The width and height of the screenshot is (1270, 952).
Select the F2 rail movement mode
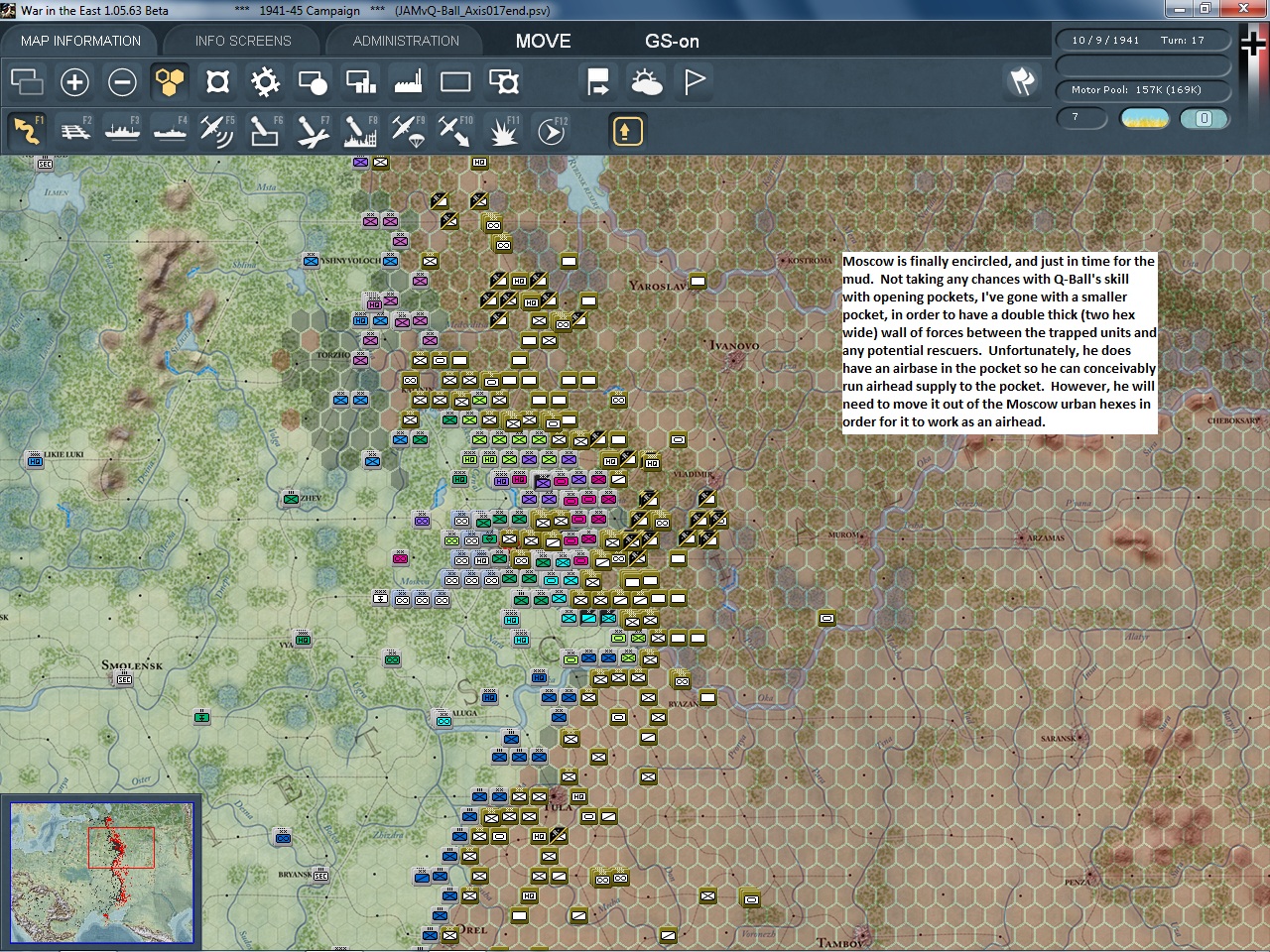point(74,130)
